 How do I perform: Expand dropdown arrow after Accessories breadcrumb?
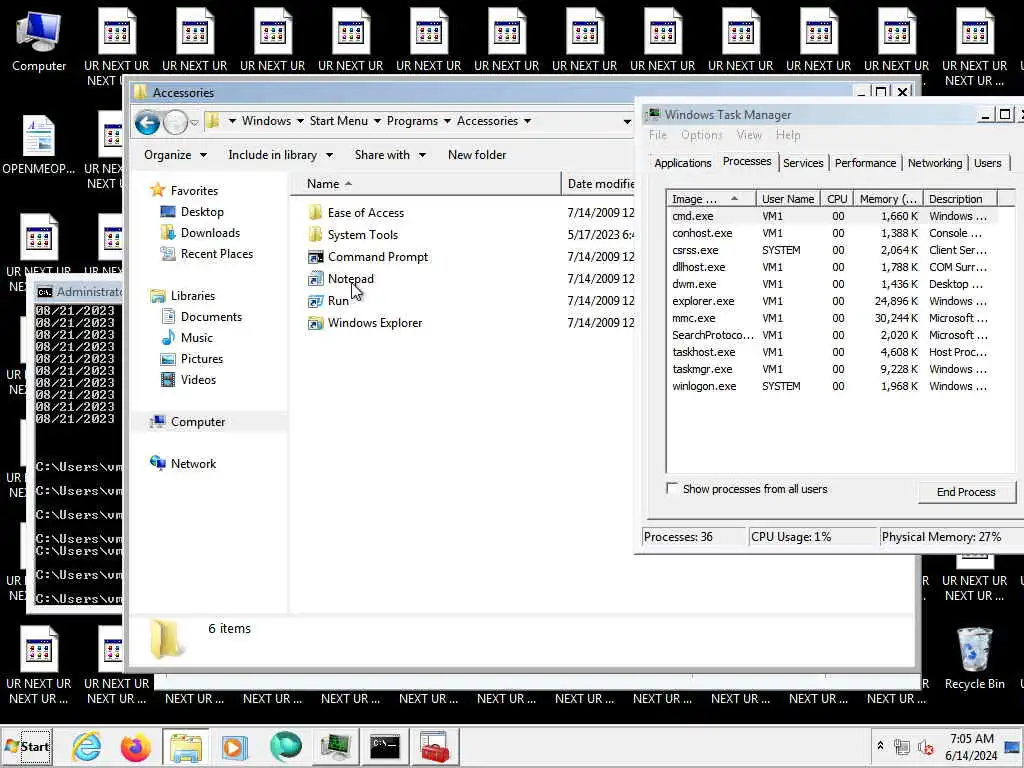(527, 121)
